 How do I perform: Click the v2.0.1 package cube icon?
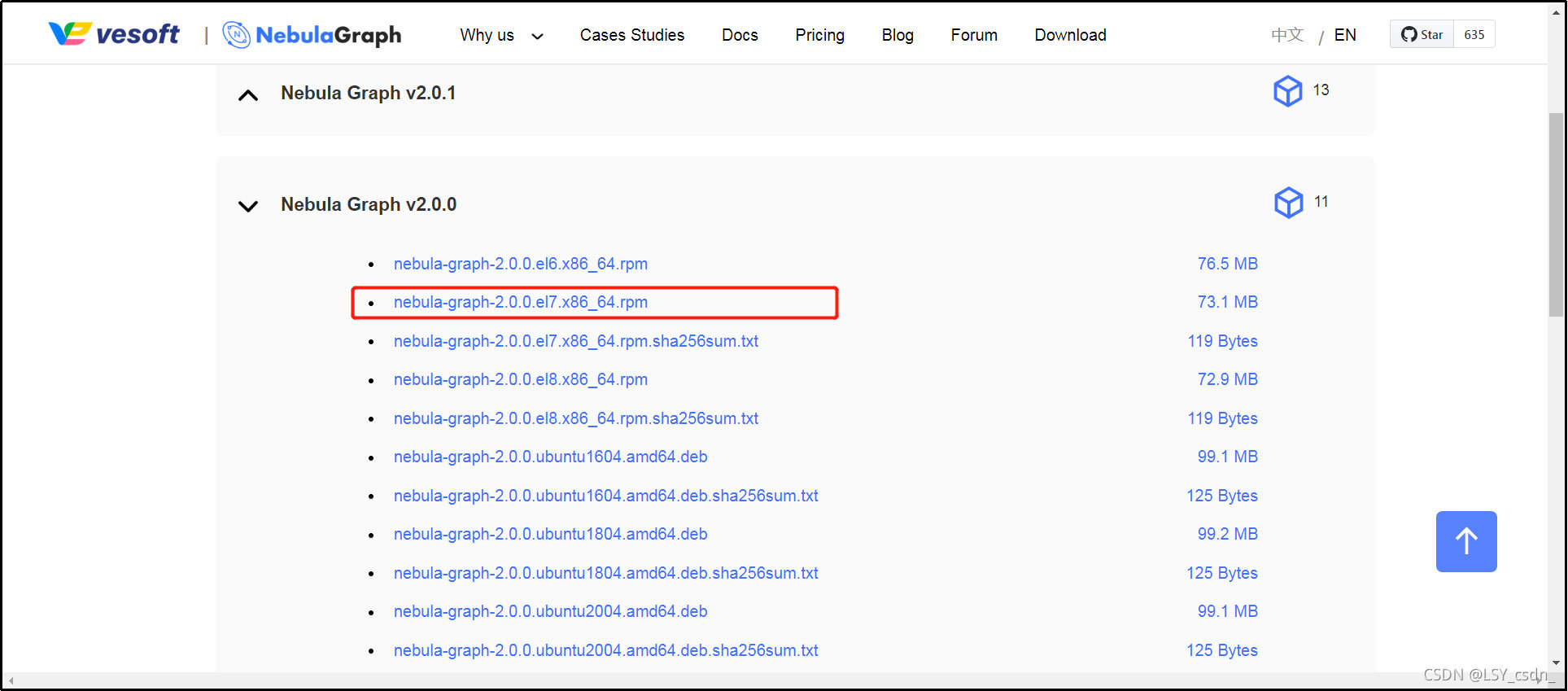(1287, 91)
